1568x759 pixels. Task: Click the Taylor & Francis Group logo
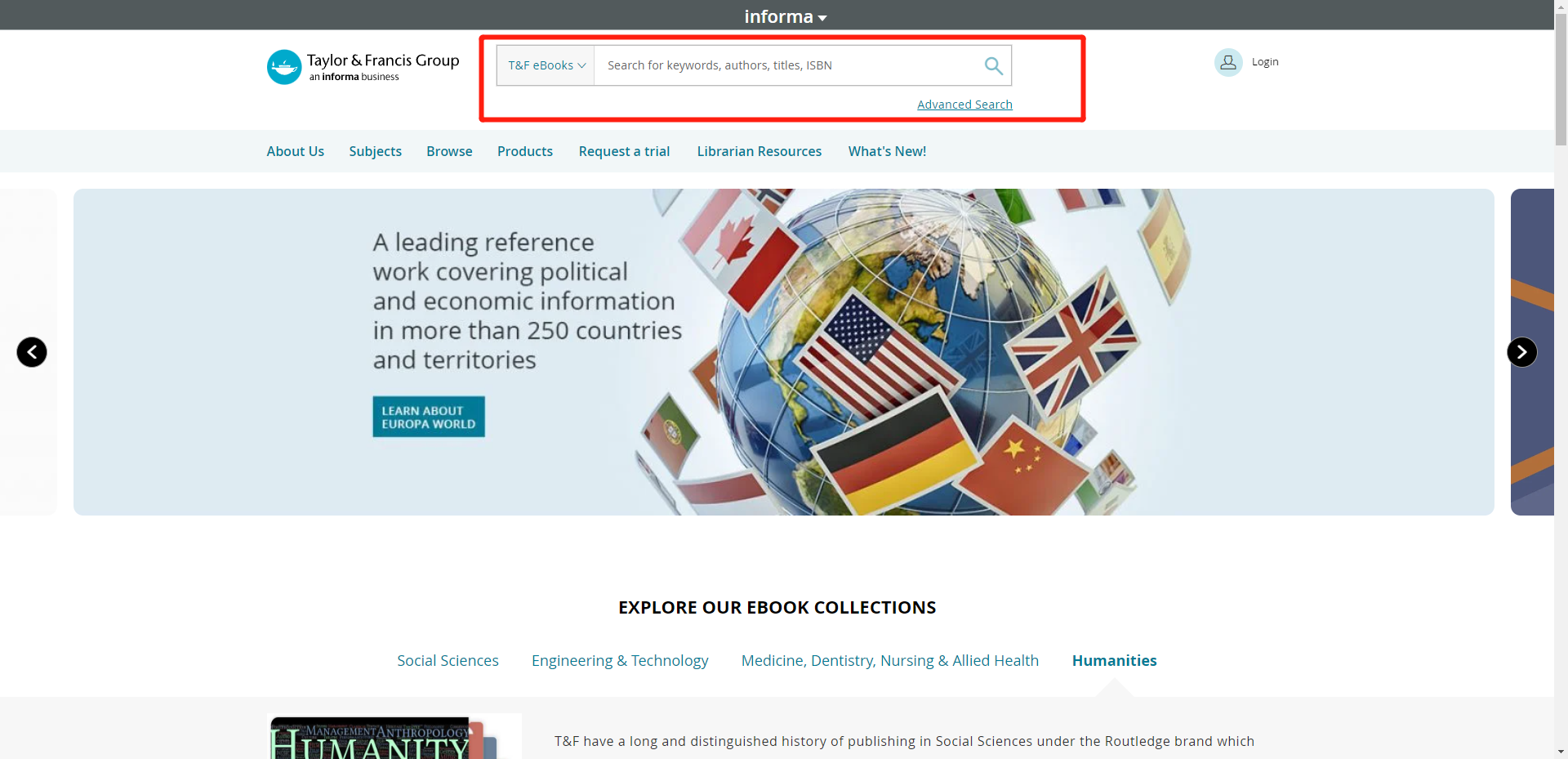(x=363, y=67)
